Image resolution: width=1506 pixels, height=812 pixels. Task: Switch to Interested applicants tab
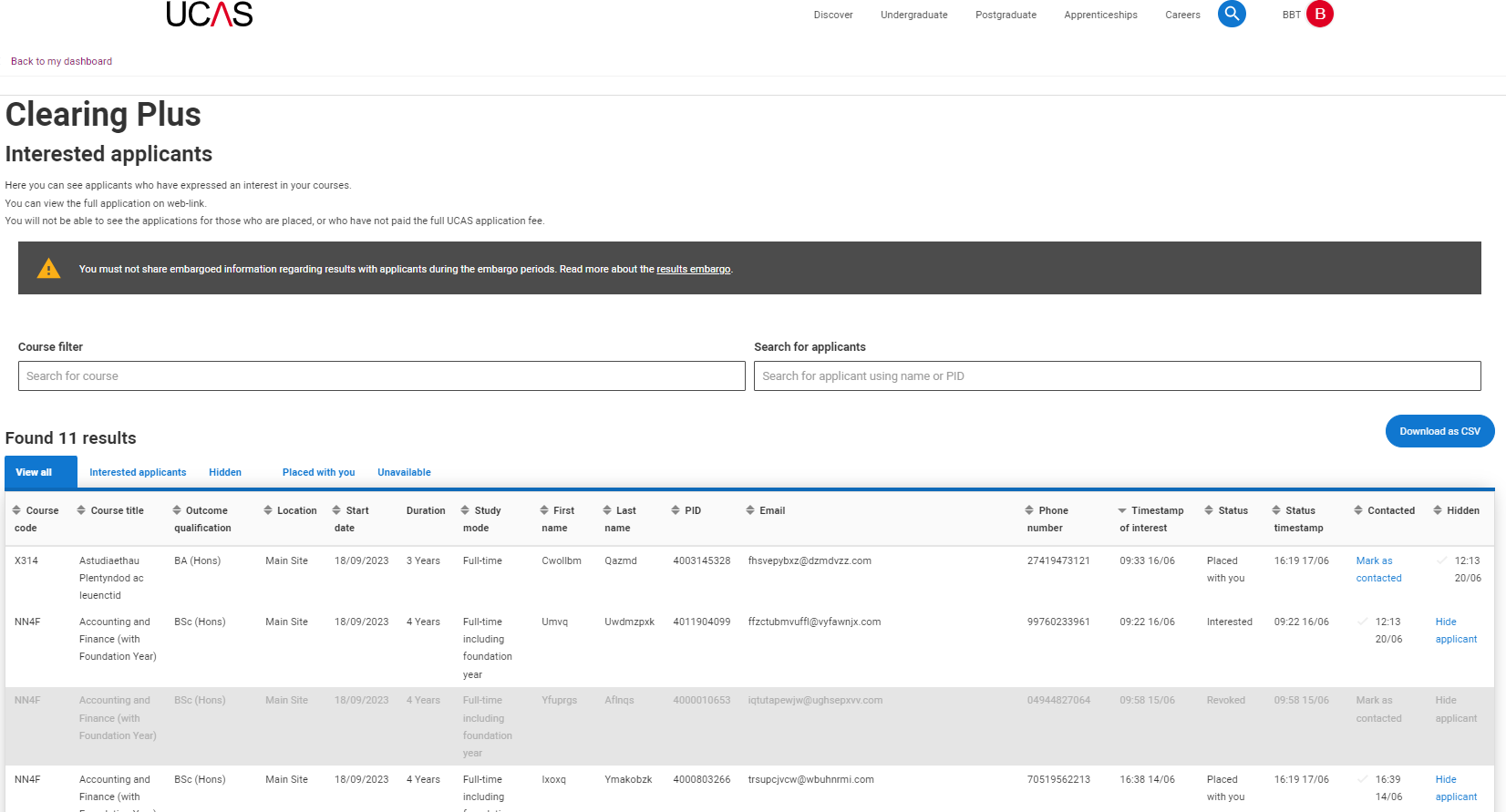click(x=138, y=472)
